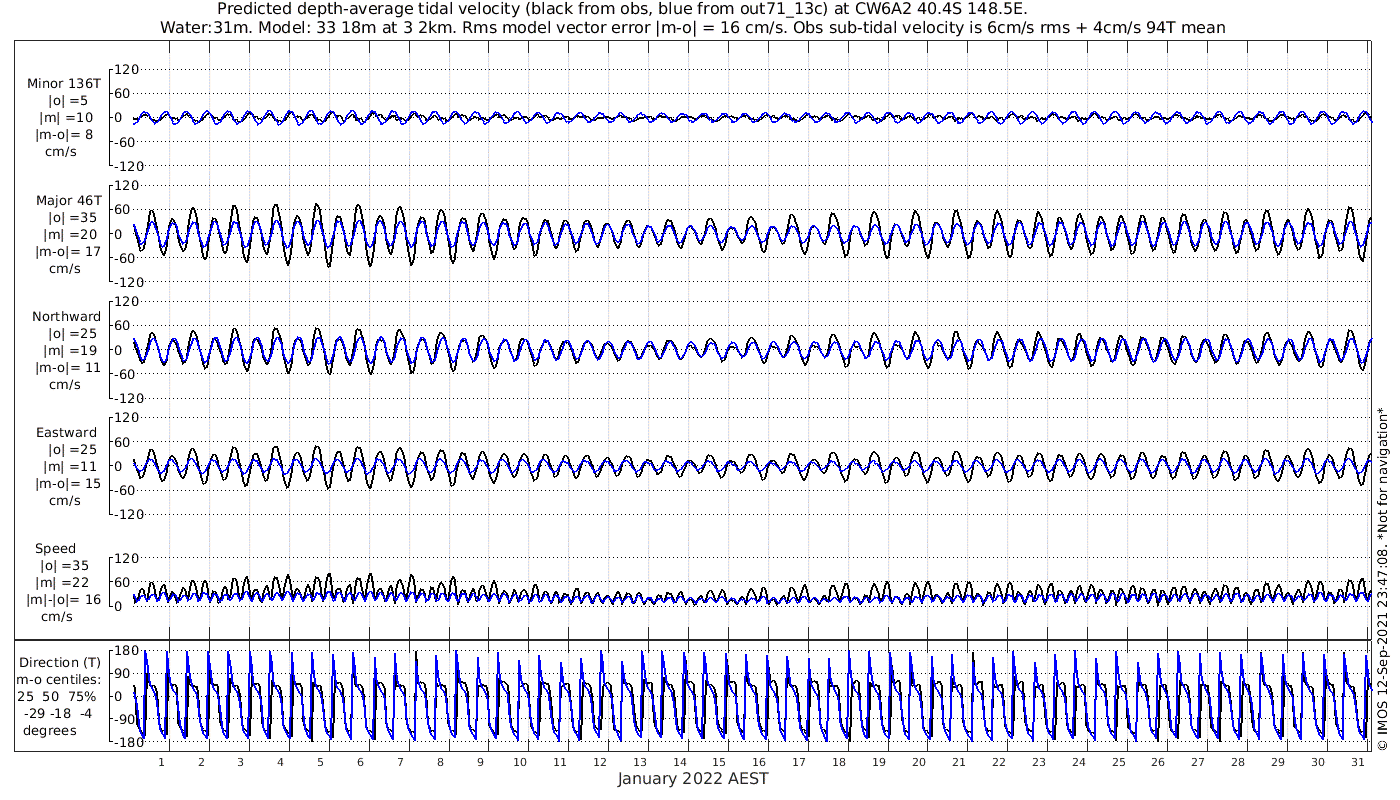This screenshot has height=800, width=1400.
Task: Click day tick label '25' on time axis
Action: pyautogui.click(x=1118, y=762)
